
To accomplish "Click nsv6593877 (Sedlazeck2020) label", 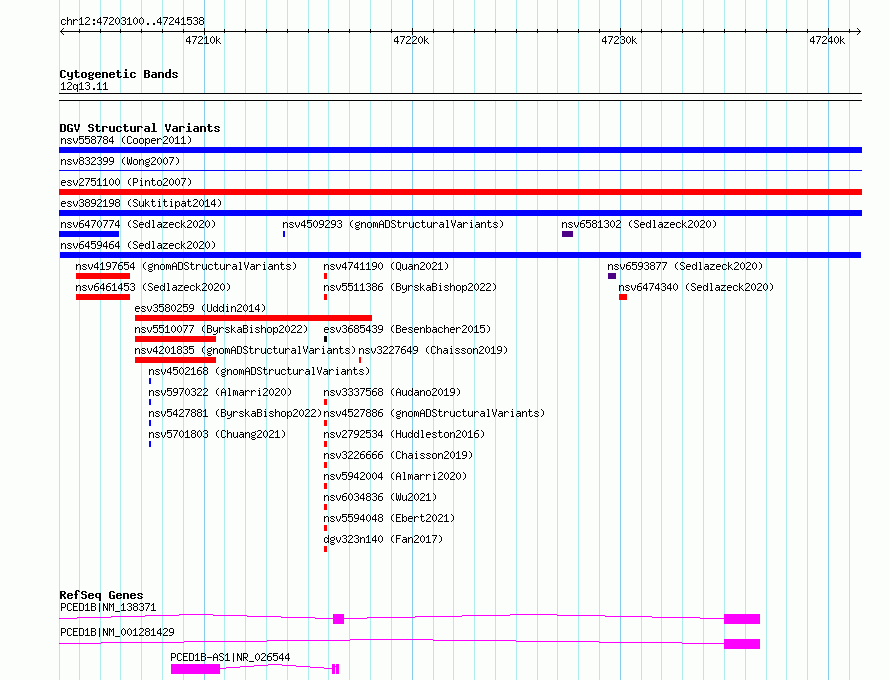I will [x=685, y=266].
